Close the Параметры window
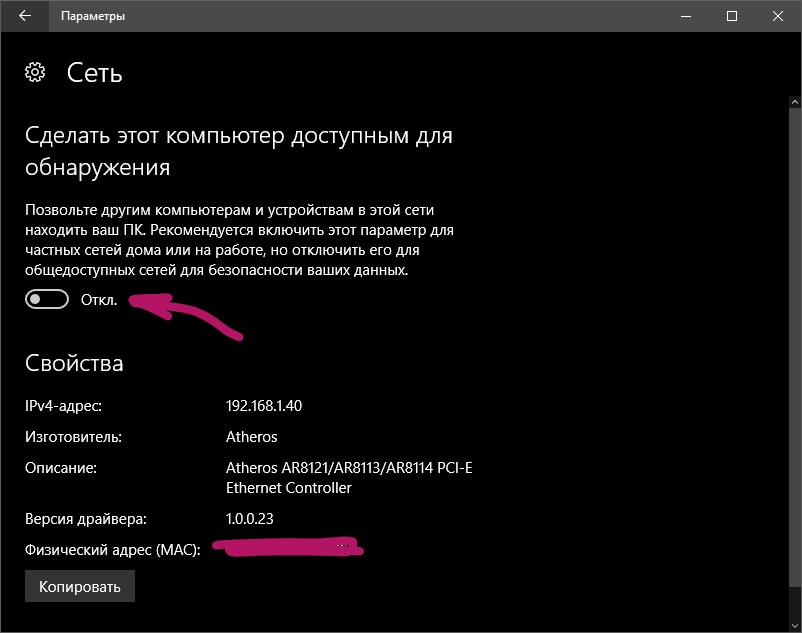 tap(778, 16)
